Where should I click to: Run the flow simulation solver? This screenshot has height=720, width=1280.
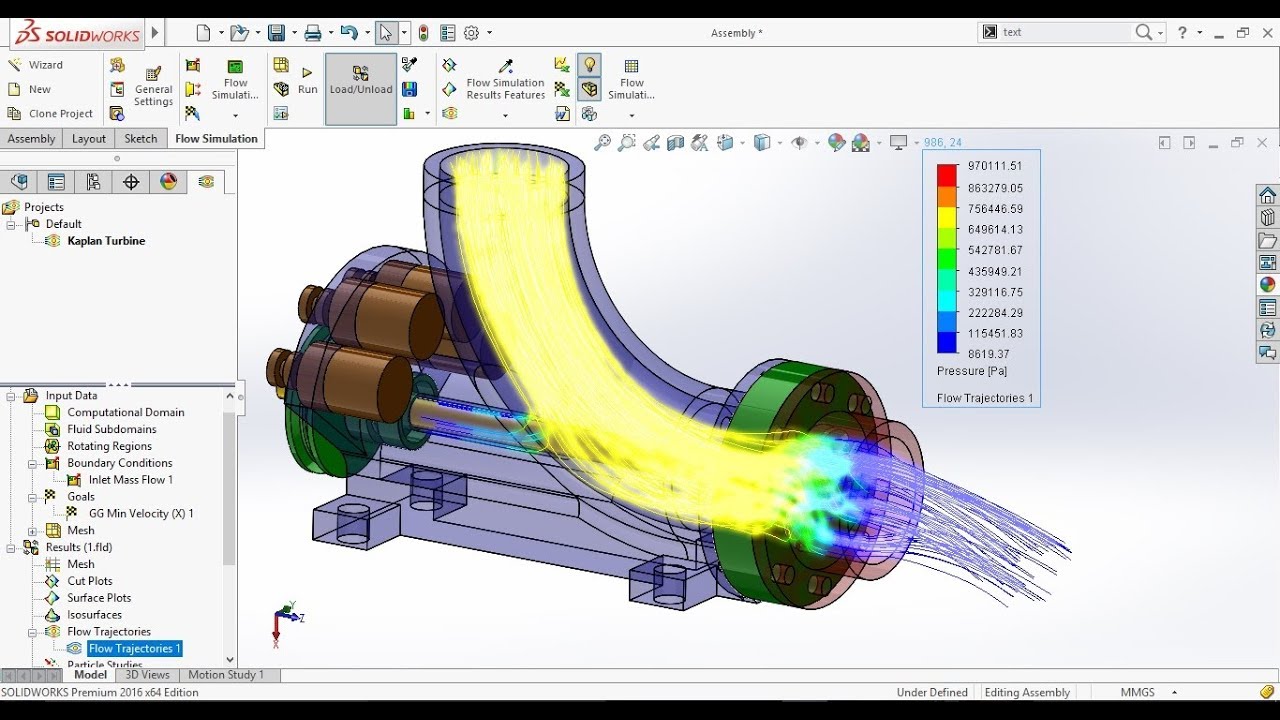coord(307,82)
